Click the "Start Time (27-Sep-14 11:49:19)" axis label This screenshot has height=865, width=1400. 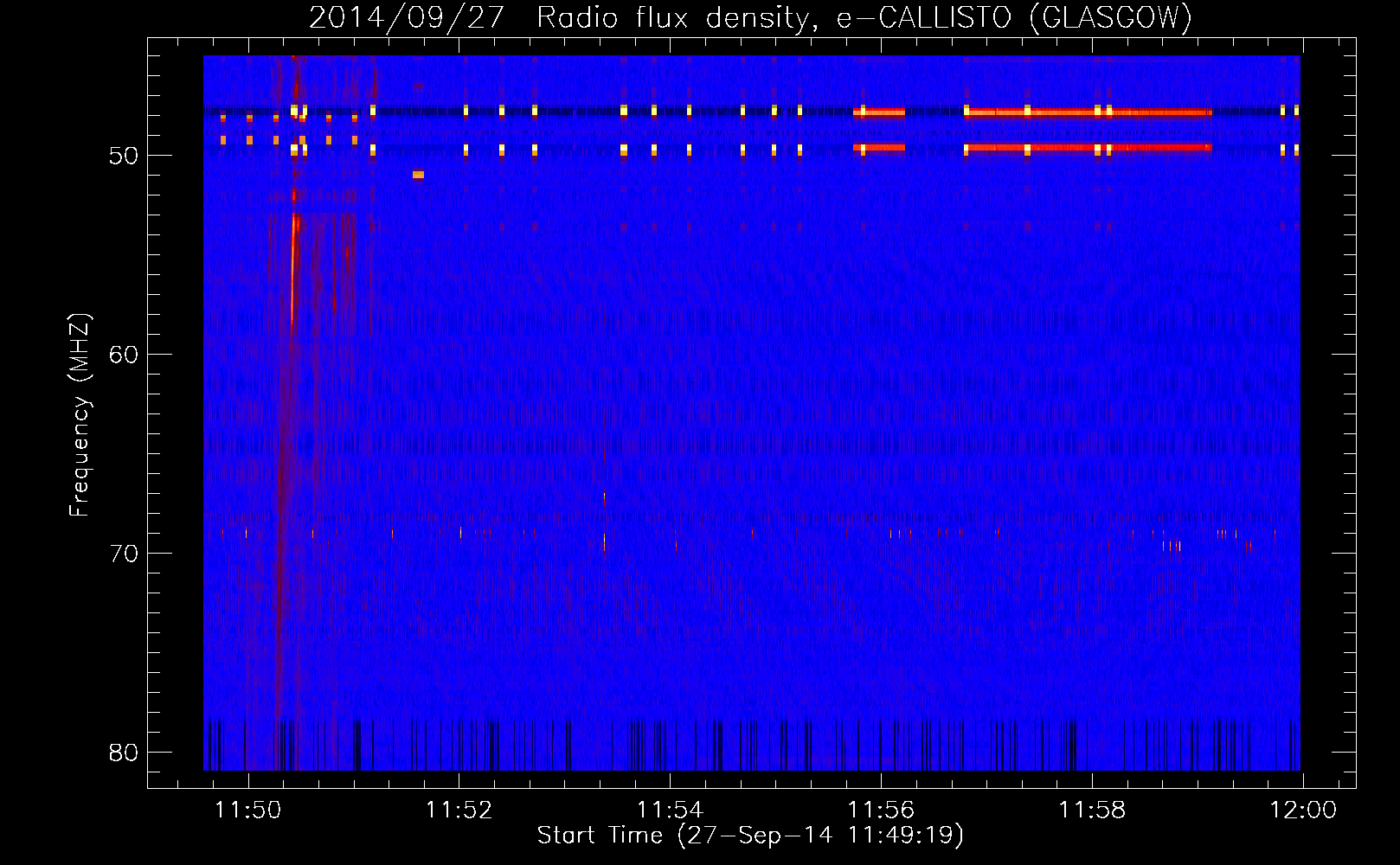click(x=750, y=836)
